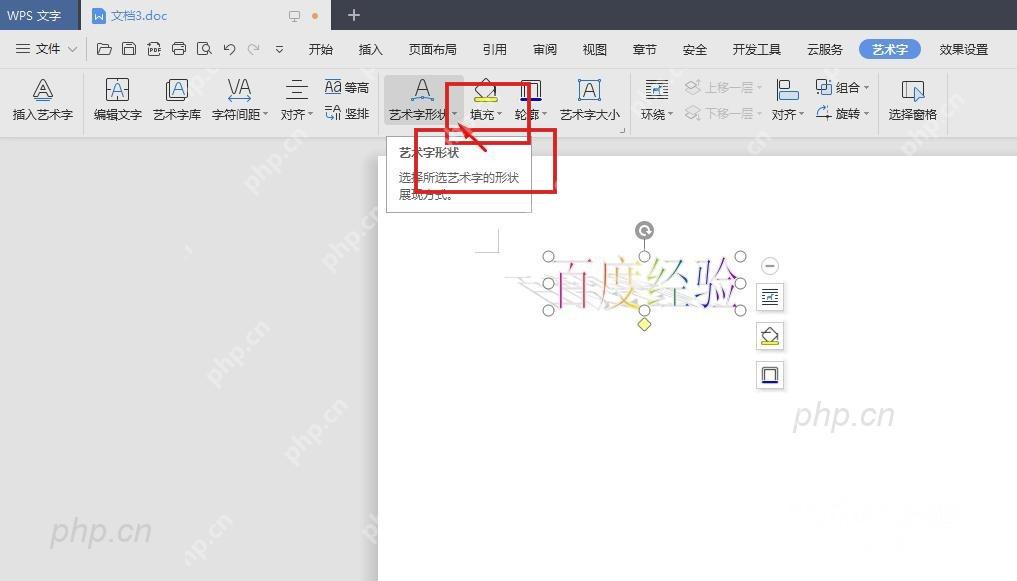Switch to the Page Layout (页面布局) tab
This screenshot has height=581, width=1017.
[x=433, y=49]
